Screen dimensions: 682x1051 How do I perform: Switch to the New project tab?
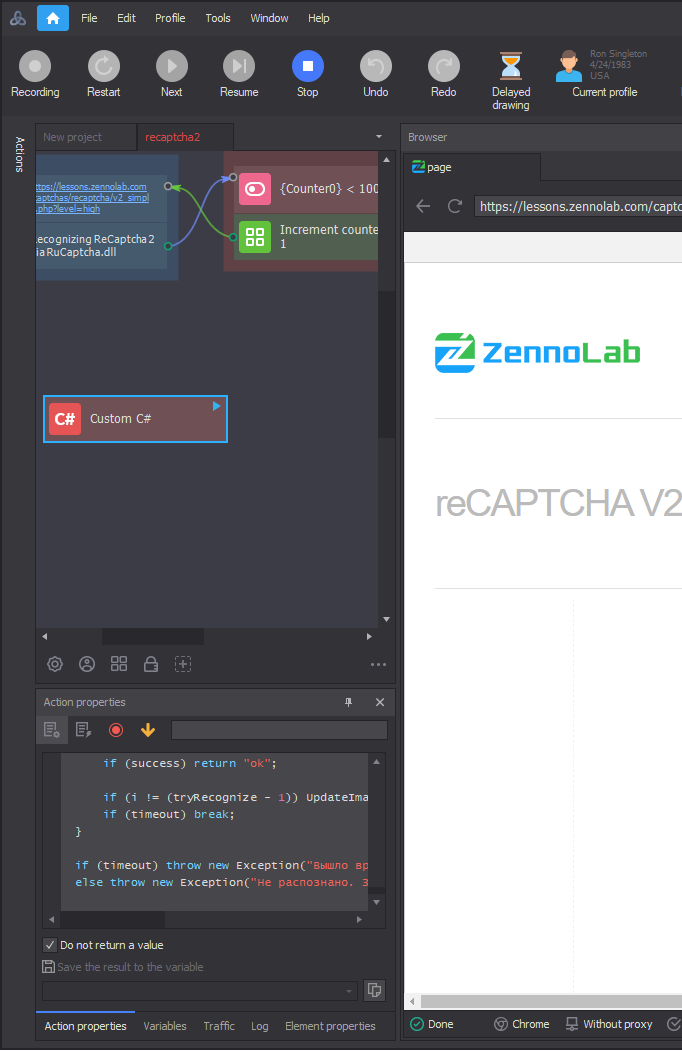click(x=86, y=137)
